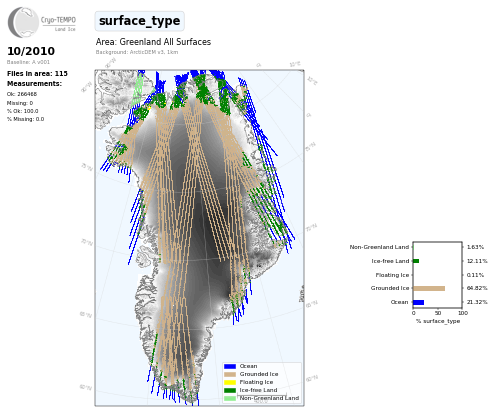This screenshot has height=410, width=492.
Task: Click the blue Ocean legend swatch
Action: pyautogui.click(x=230, y=366)
